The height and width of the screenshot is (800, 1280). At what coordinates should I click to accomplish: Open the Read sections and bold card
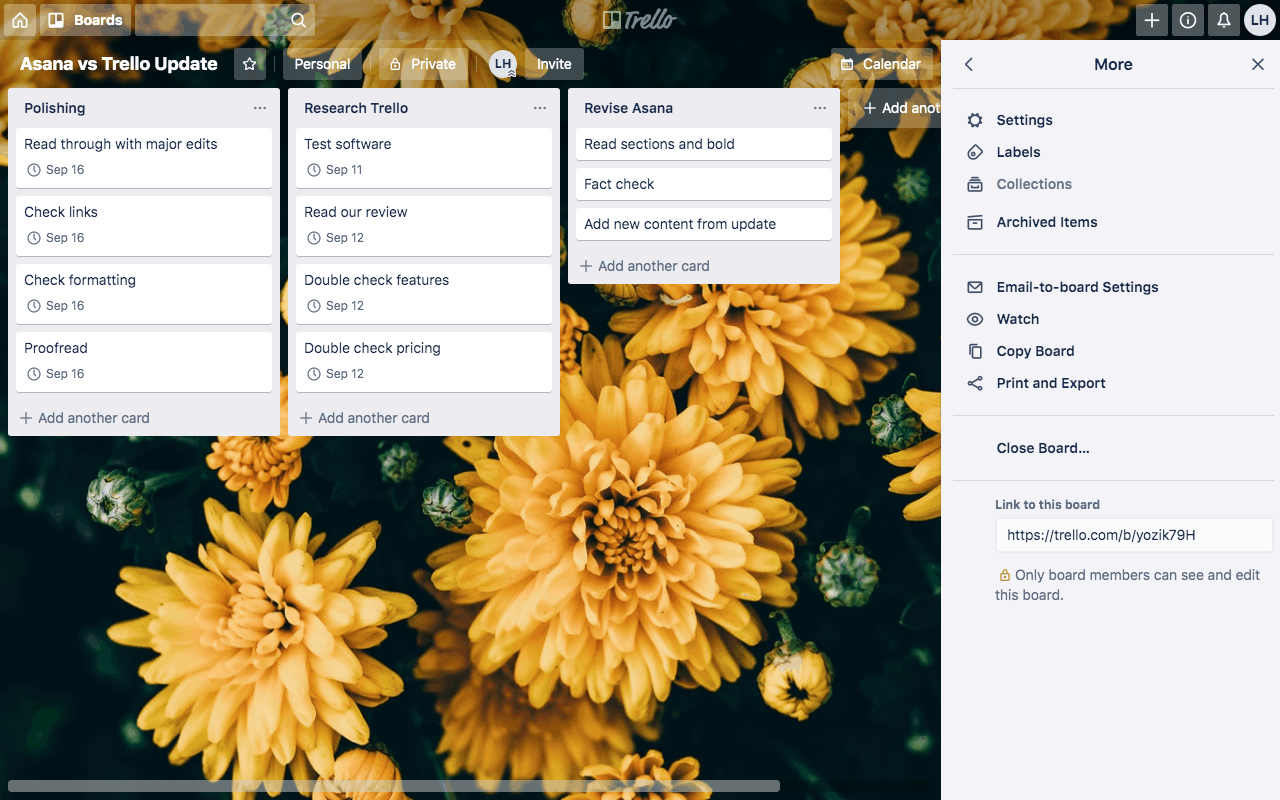(x=704, y=144)
